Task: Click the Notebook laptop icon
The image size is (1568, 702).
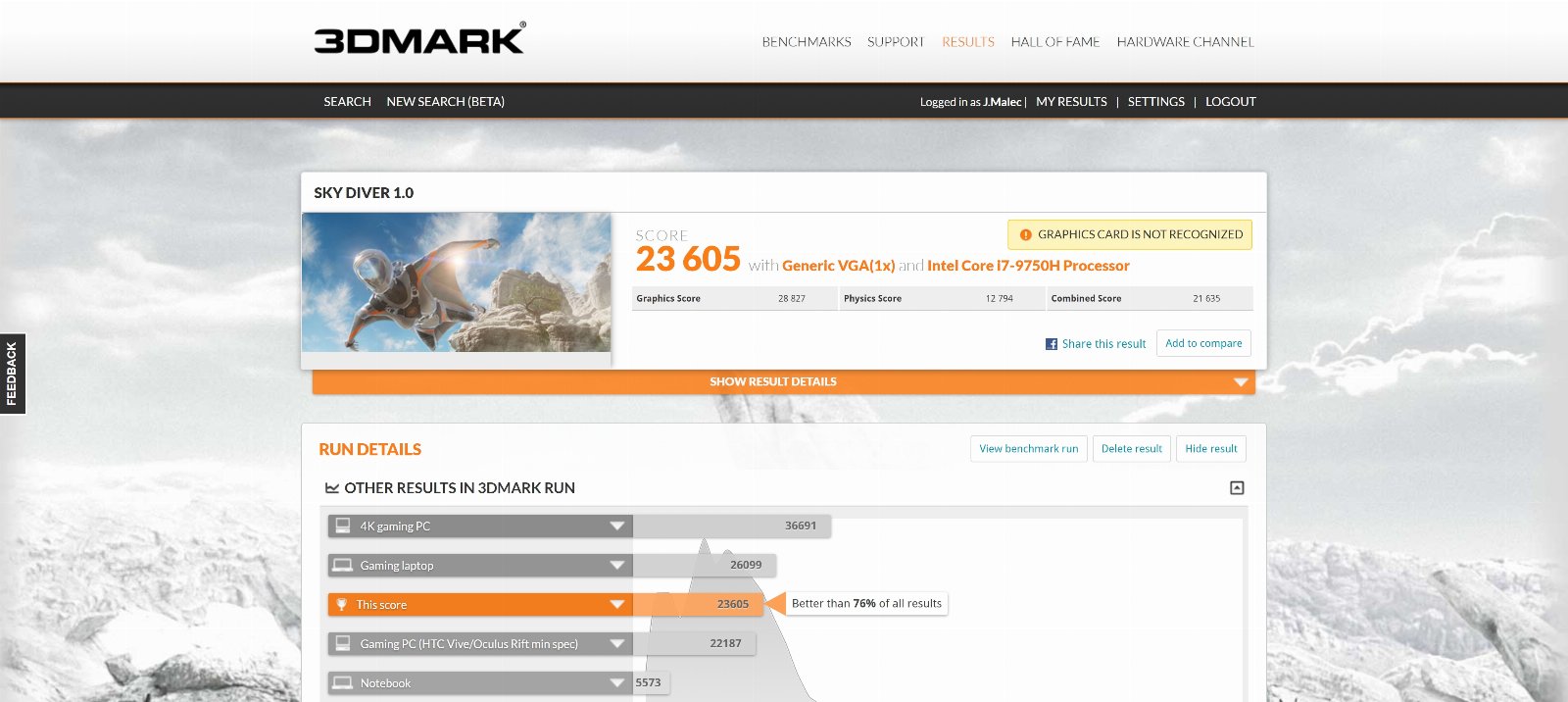Action: pyautogui.click(x=343, y=682)
